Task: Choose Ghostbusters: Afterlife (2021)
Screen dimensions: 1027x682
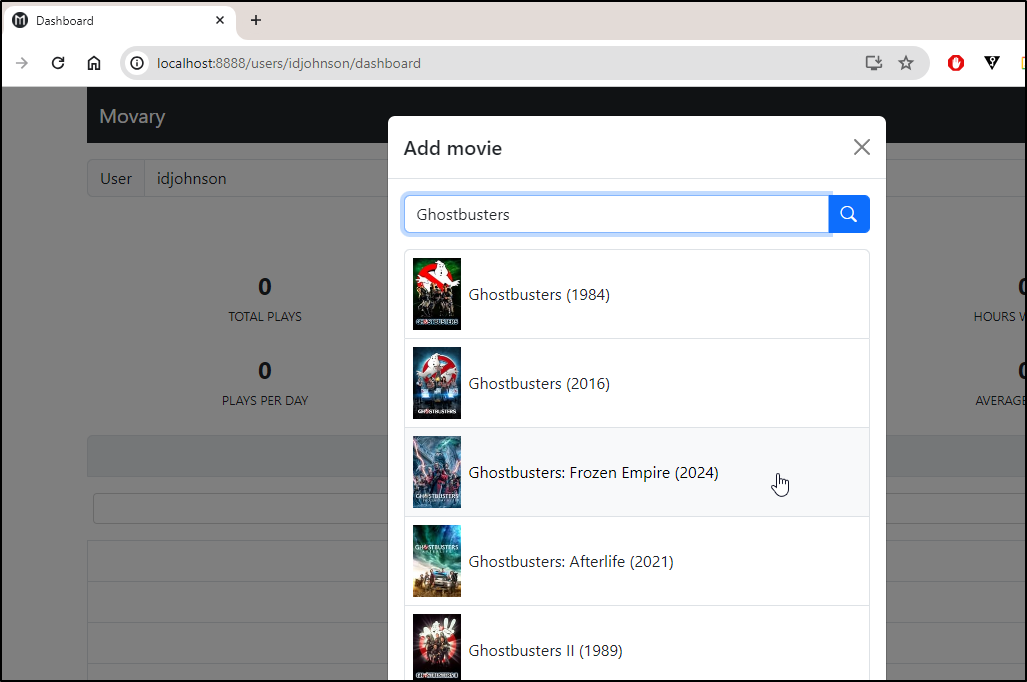Action: [x=637, y=561]
